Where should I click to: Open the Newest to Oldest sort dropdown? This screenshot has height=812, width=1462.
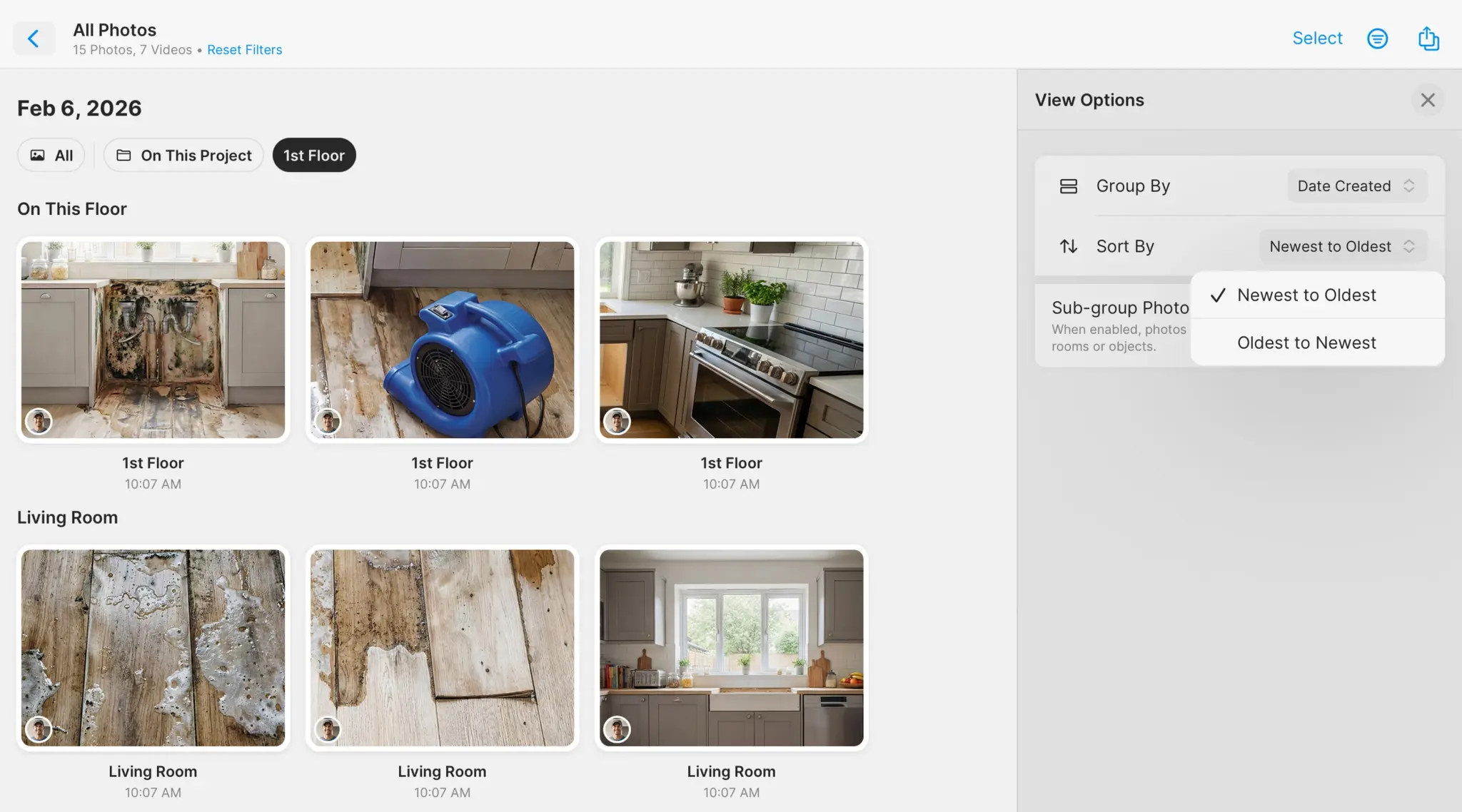pos(1341,246)
